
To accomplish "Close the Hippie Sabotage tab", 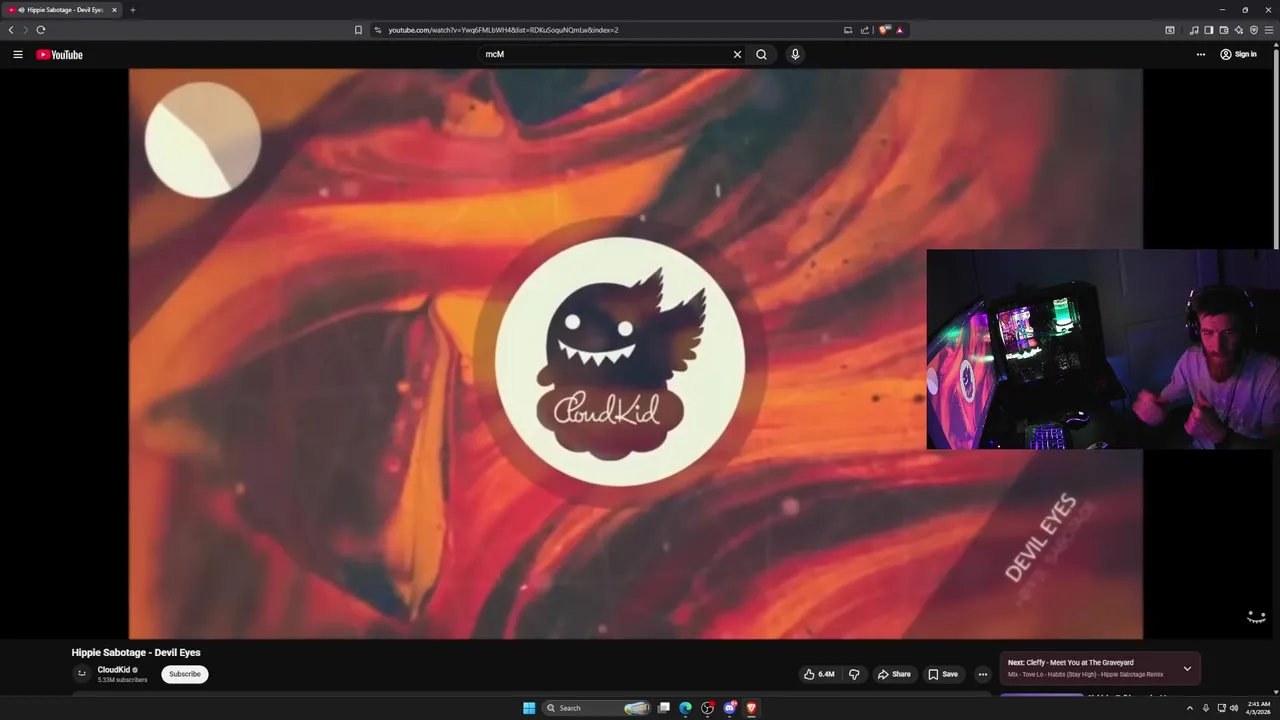I will coord(114,10).
